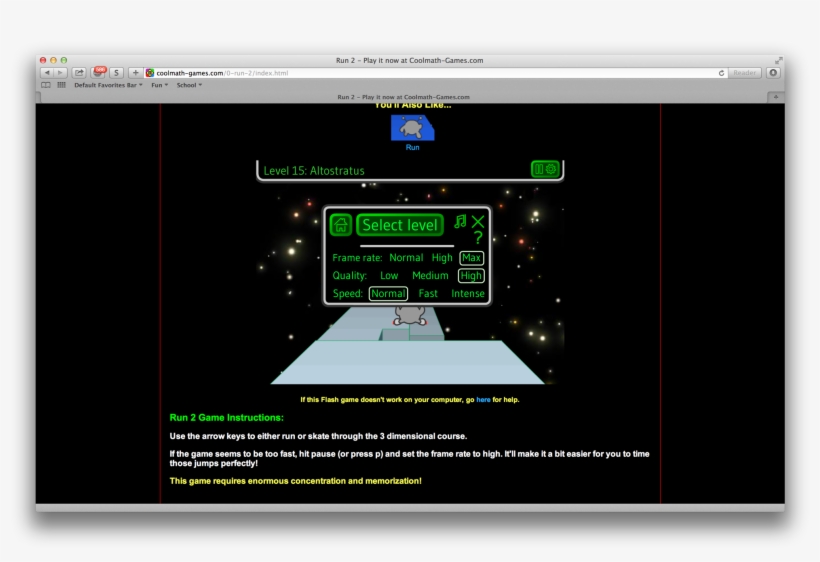Click the Run 2 Game Instructions heading
Screen dimensions: 820x562
pyautogui.click(x=226, y=417)
